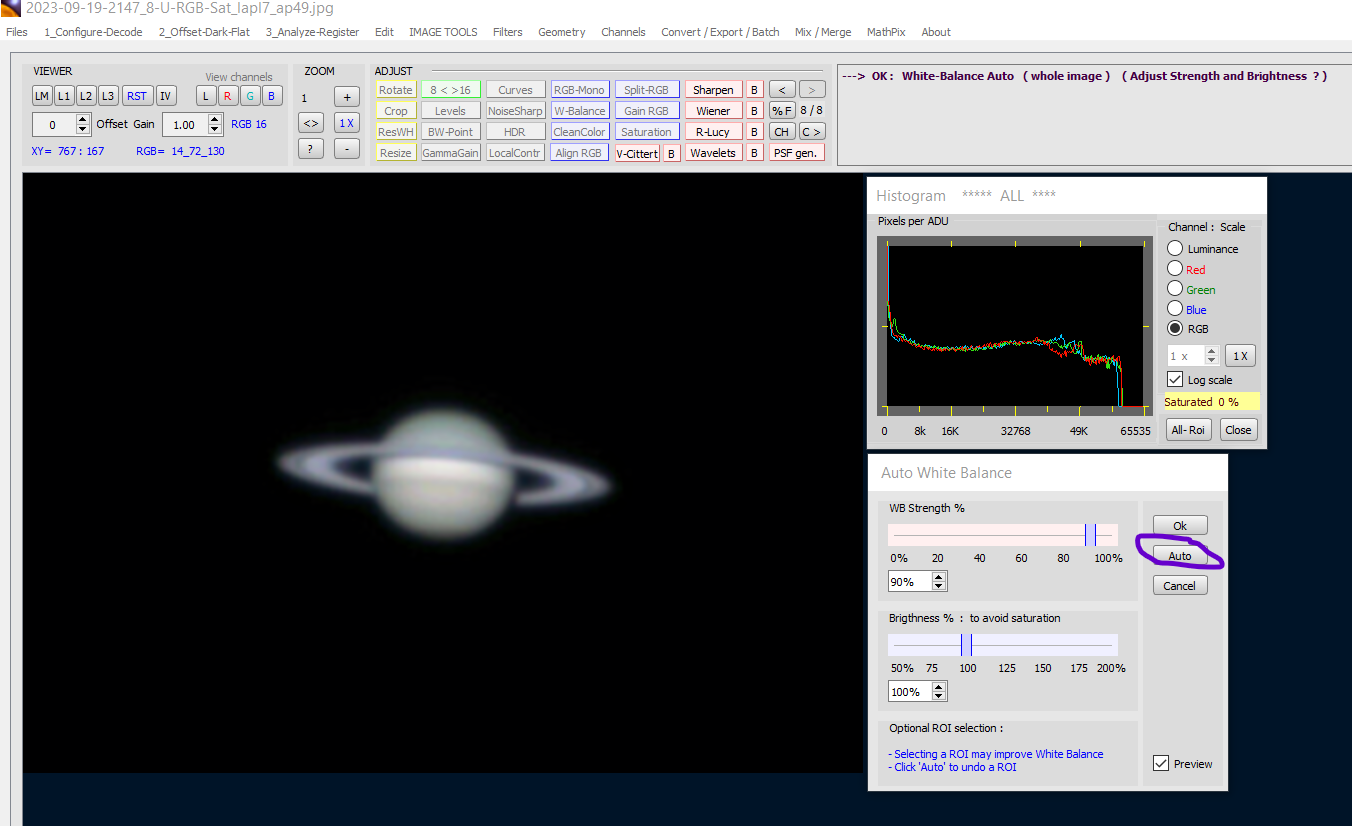Click the LM viewer button
Viewport: 1352px width, 826px height.
tap(41, 96)
